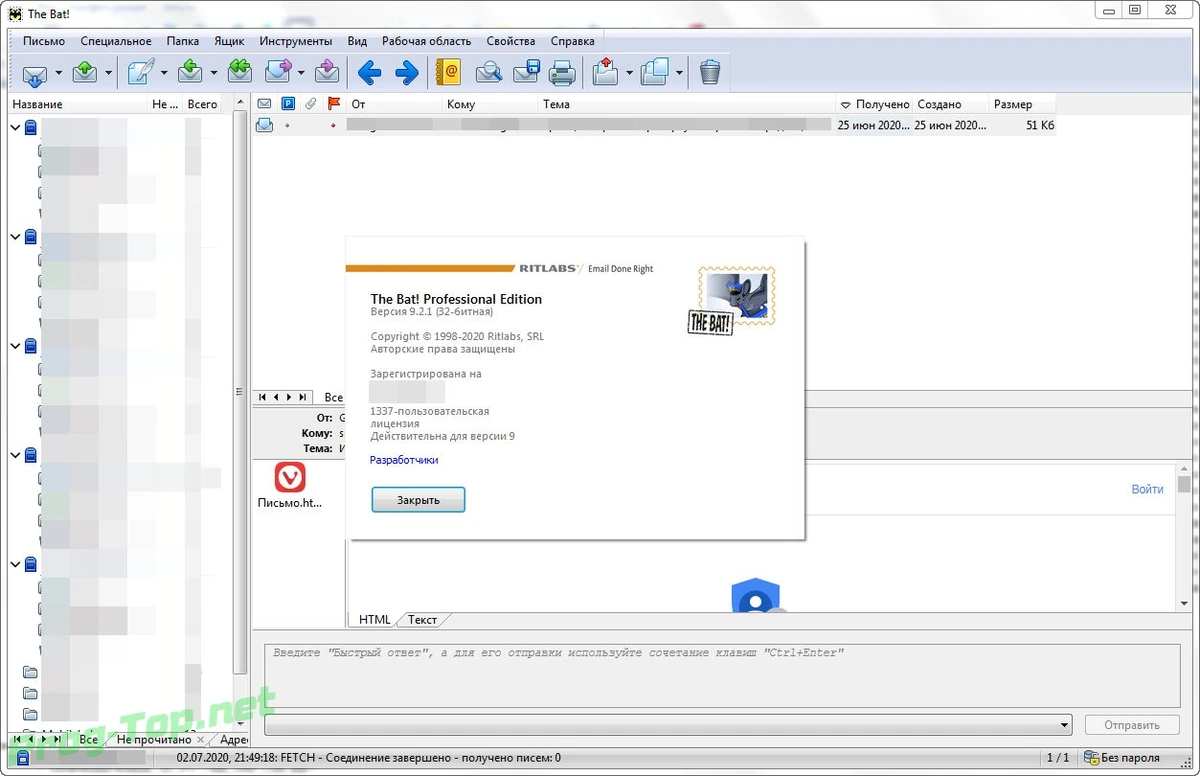Open the Свойства menu
Screen dimensions: 1200x776
(510, 41)
